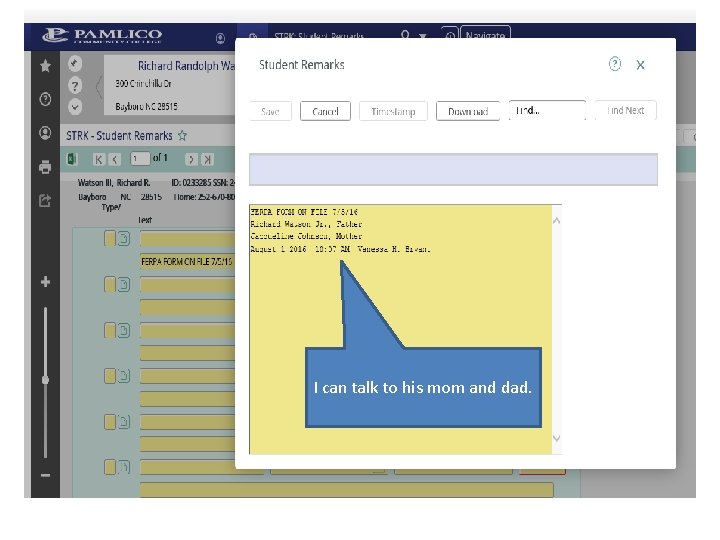Click the share/export icon in sidebar
Screen dimensions: 720x540
coord(45,200)
